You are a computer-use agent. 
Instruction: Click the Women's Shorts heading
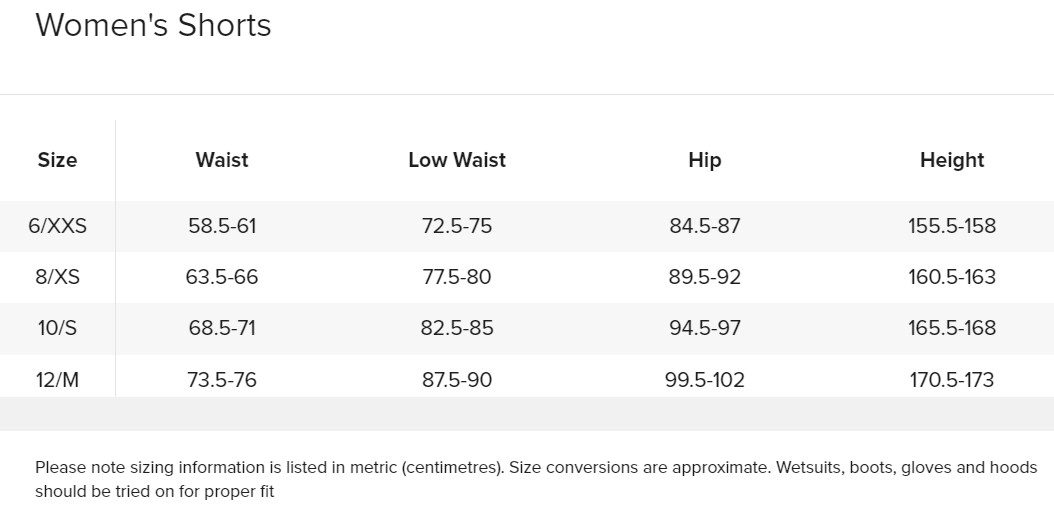[x=153, y=26]
